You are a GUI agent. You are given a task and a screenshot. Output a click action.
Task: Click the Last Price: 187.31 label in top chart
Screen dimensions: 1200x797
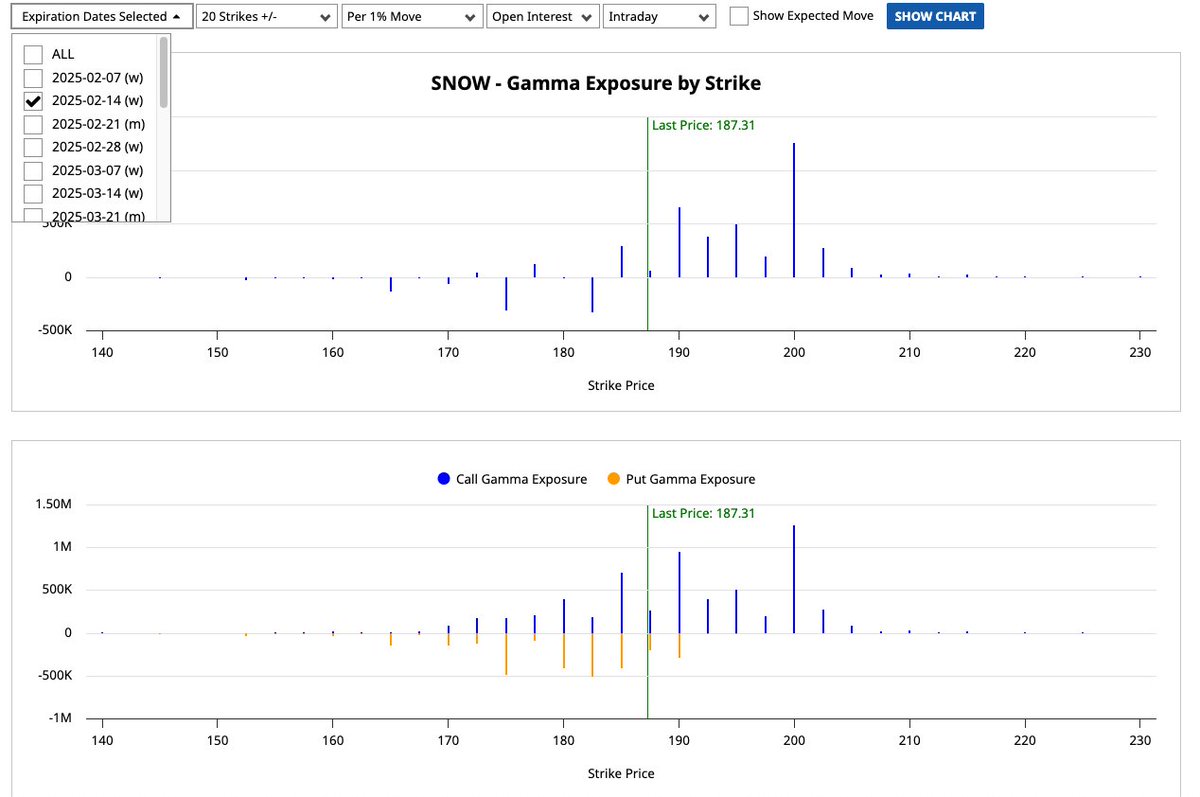pyautogui.click(x=703, y=125)
